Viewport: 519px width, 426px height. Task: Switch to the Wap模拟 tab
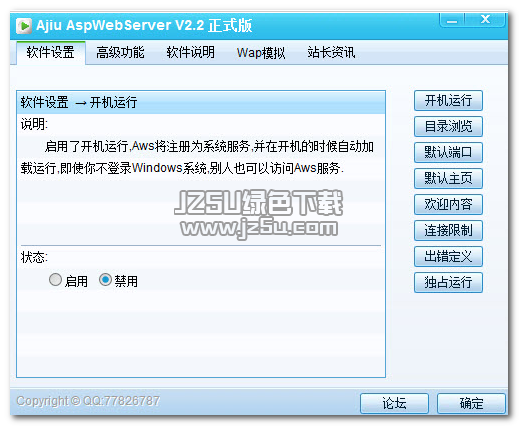[261, 53]
